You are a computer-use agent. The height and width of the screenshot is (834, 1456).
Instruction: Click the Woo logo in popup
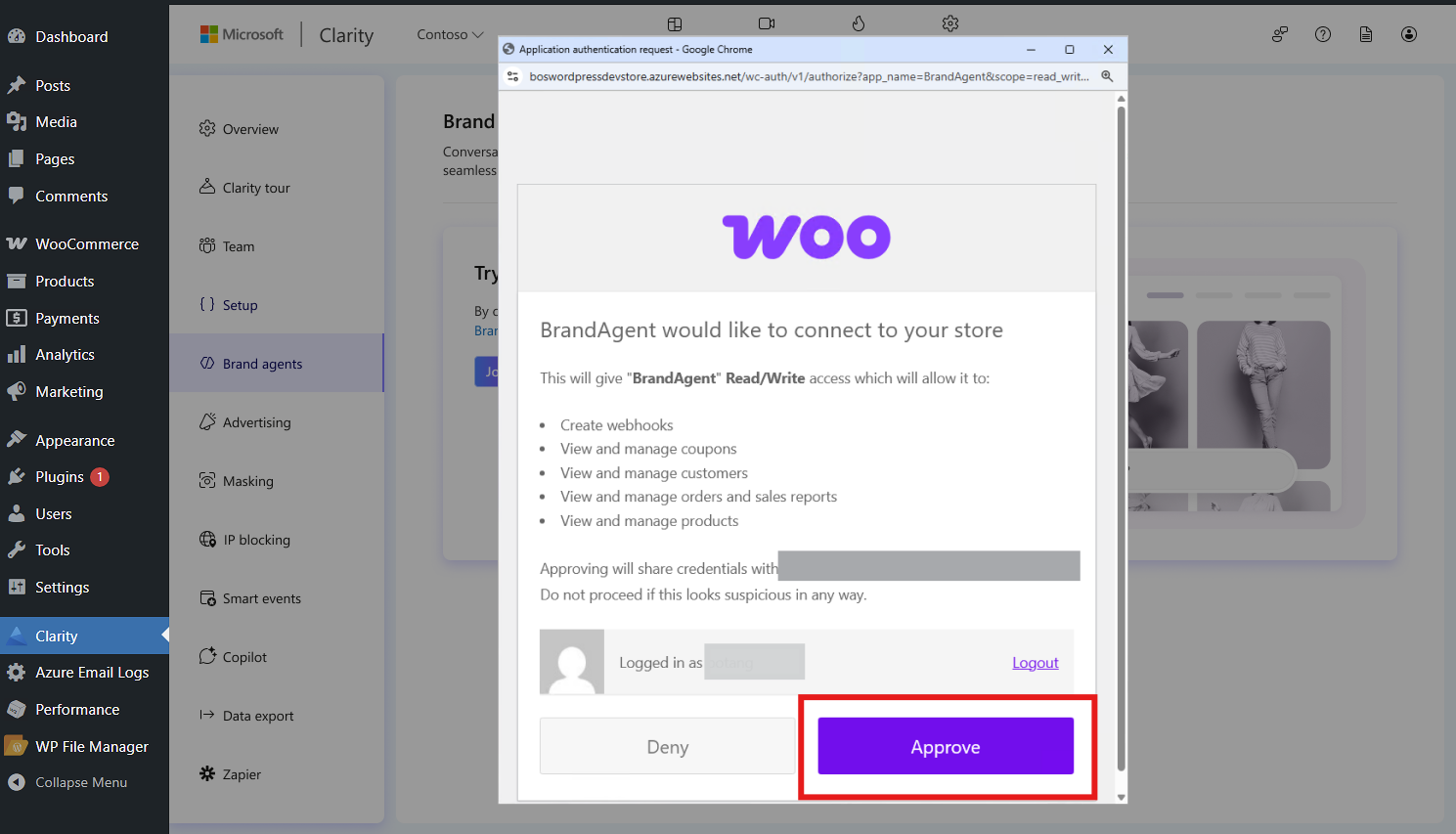click(807, 237)
